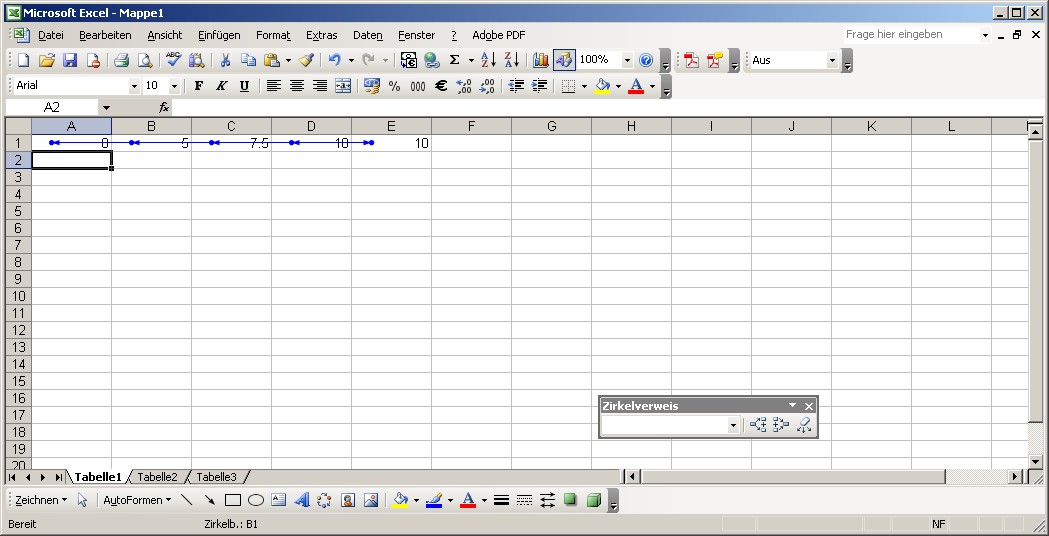Open the Bearbeiten menu
The image size is (1049, 536).
pos(105,35)
